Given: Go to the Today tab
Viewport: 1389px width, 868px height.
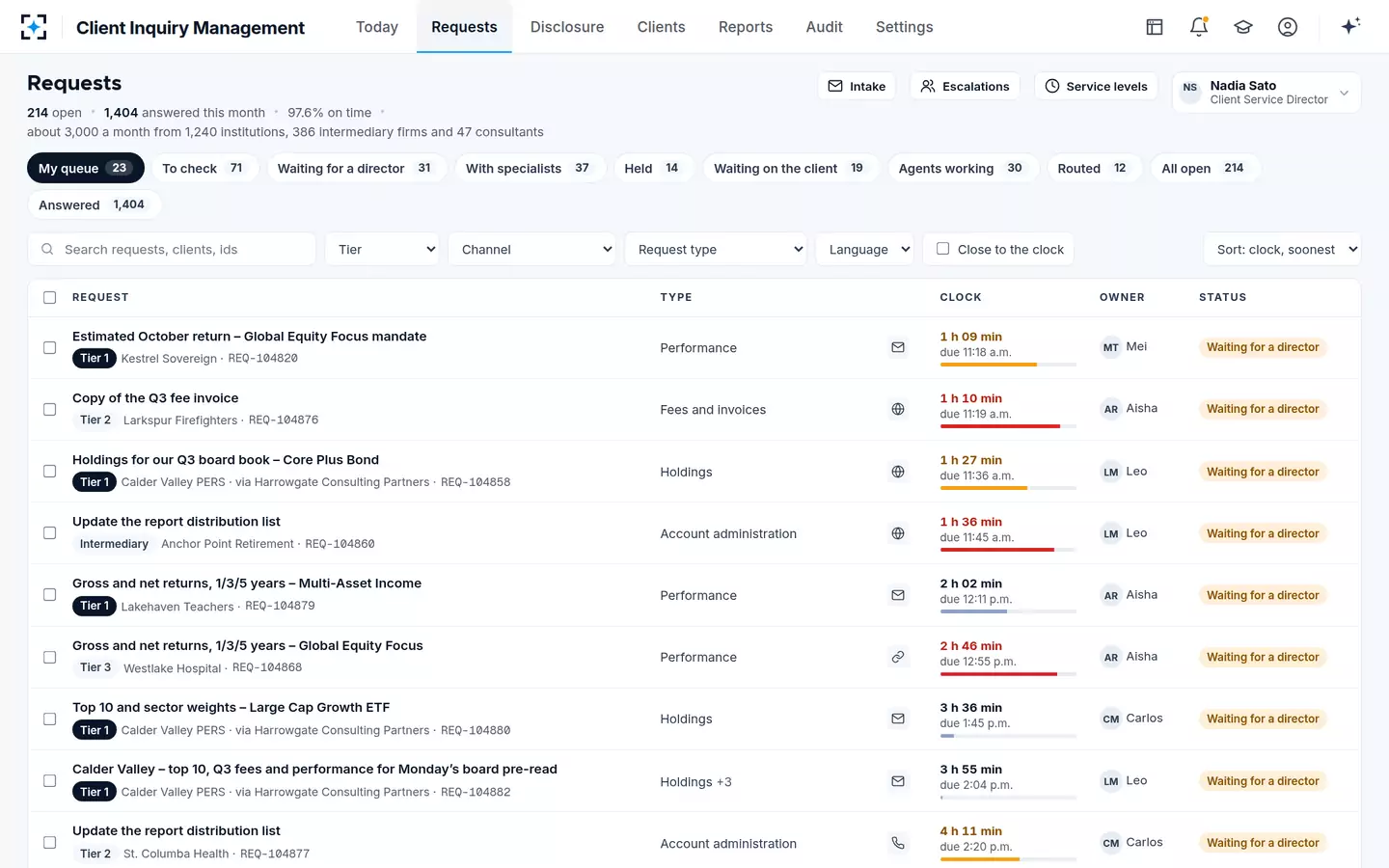Looking at the screenshot, I should pos(377,27).
